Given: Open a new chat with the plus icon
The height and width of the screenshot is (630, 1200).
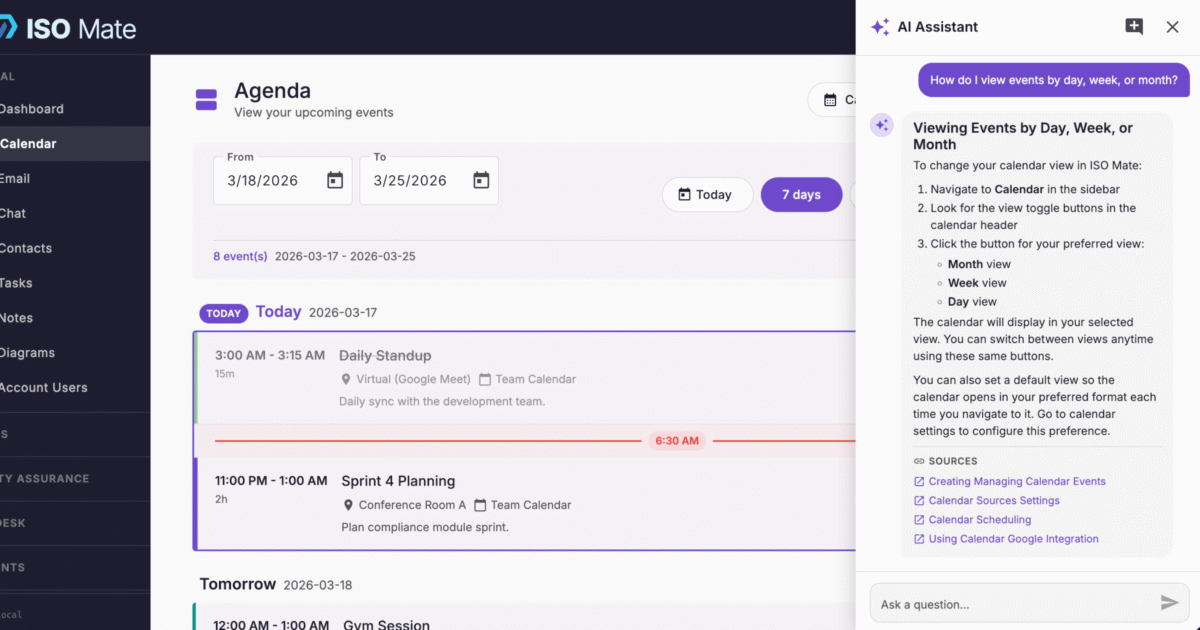Looking at the screenshot, I should pos(1135,27).
